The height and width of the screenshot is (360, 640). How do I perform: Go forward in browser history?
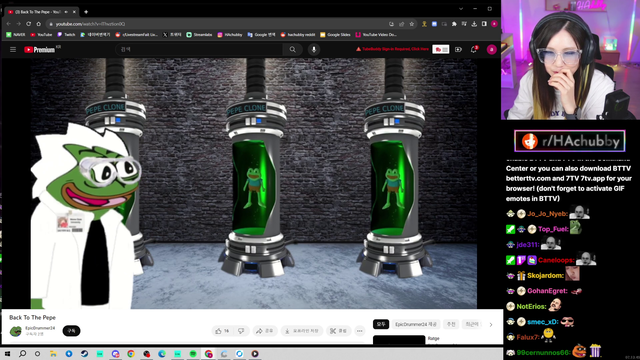click(x=18, y=24)
